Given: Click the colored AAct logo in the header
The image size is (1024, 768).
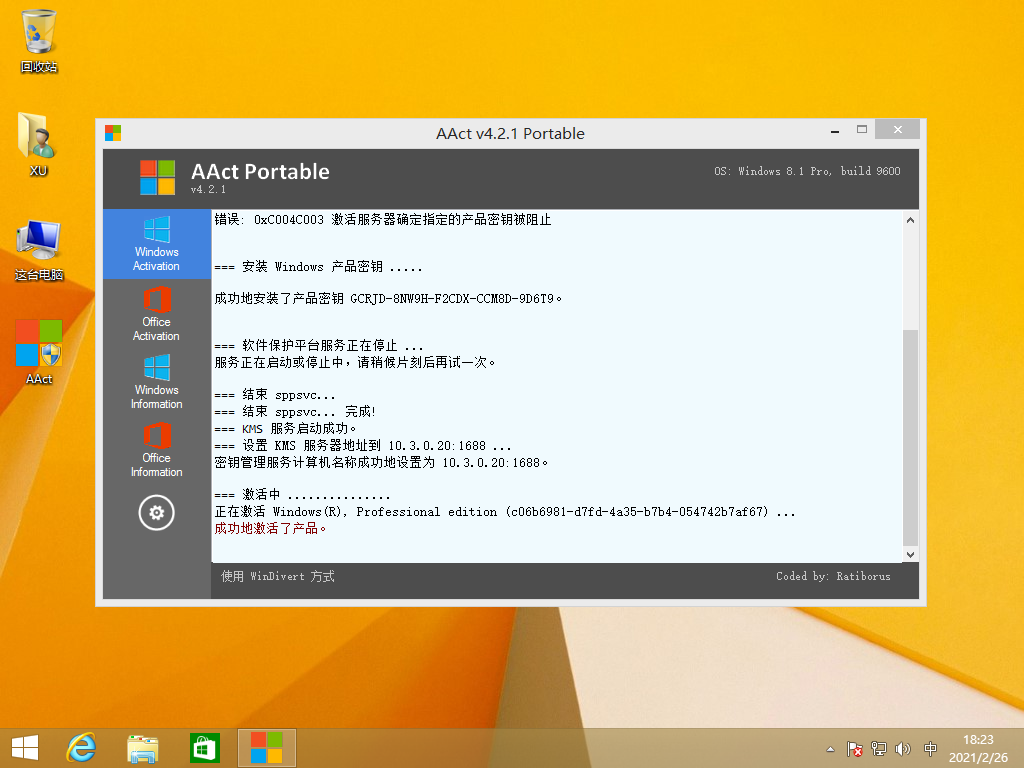Looking at the screenshot, I should [160, 178].
